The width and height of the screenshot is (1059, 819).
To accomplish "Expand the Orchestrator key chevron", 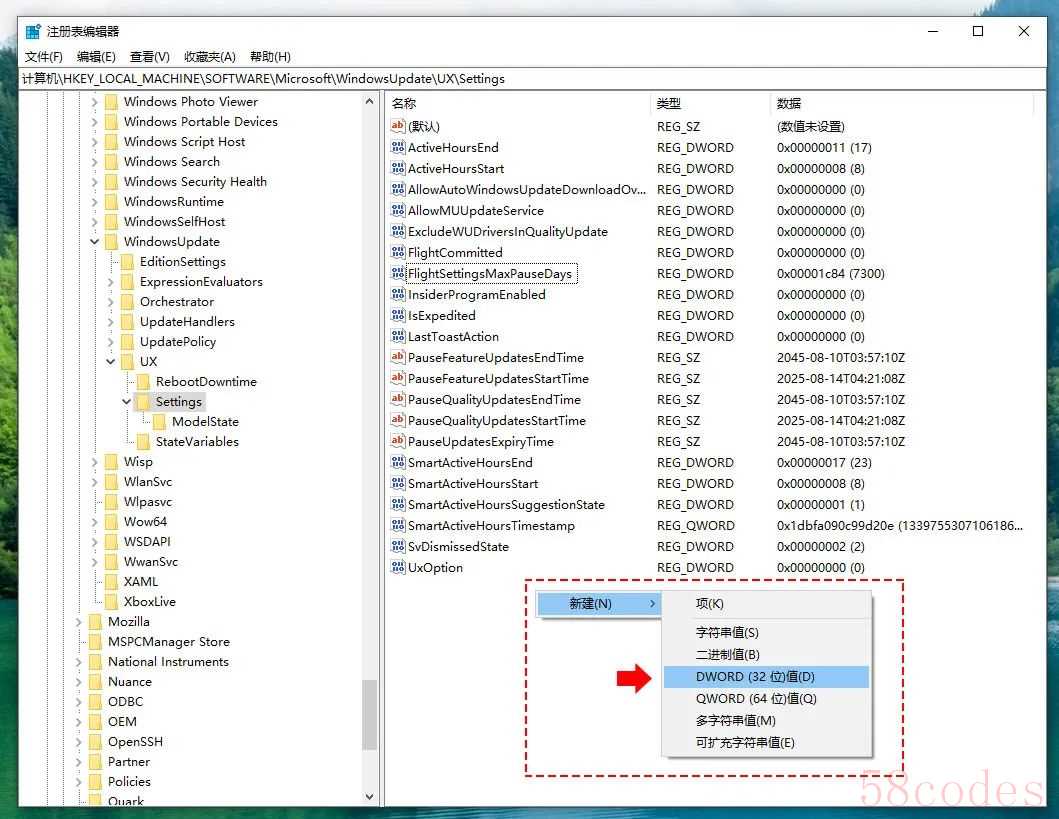I will click(111, 302).
